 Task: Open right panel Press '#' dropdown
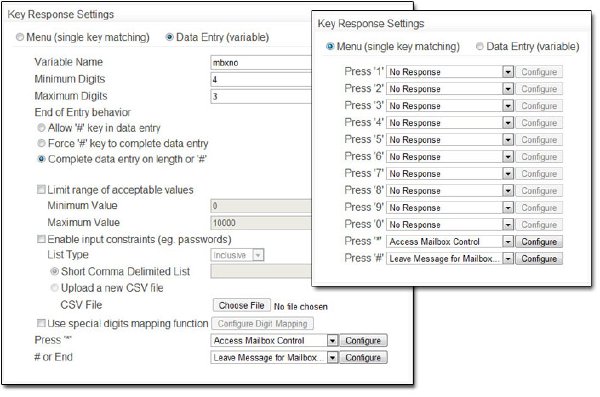coord(450,258)
